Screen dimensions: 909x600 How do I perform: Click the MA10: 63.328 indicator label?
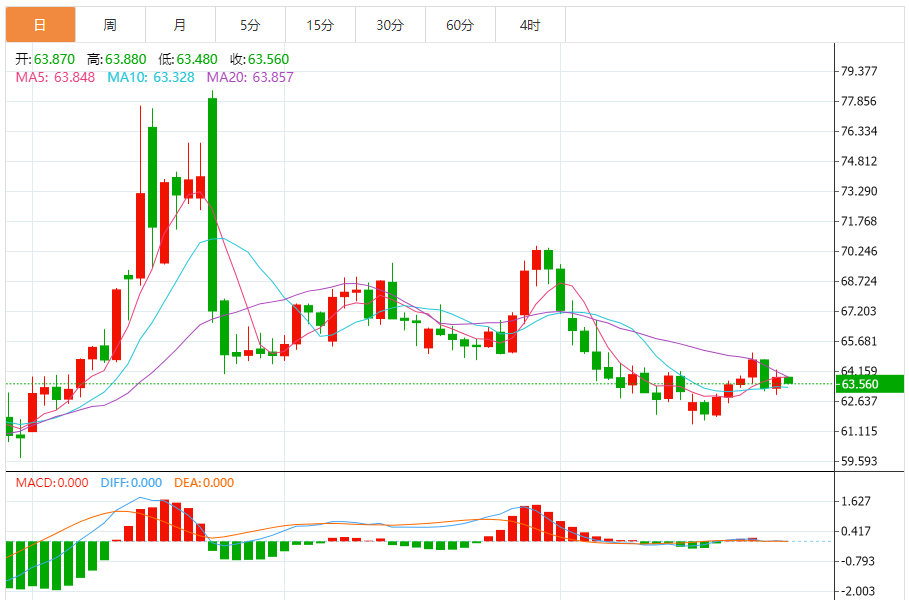click(x=151, y=77)
